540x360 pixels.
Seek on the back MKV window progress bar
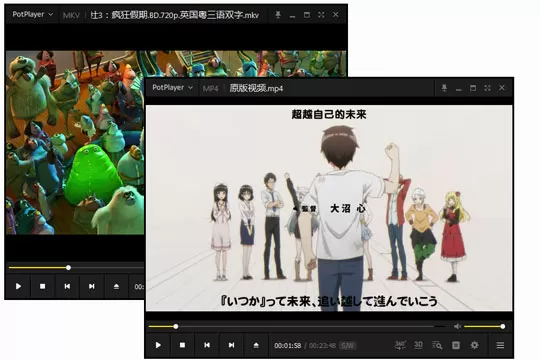76,267
